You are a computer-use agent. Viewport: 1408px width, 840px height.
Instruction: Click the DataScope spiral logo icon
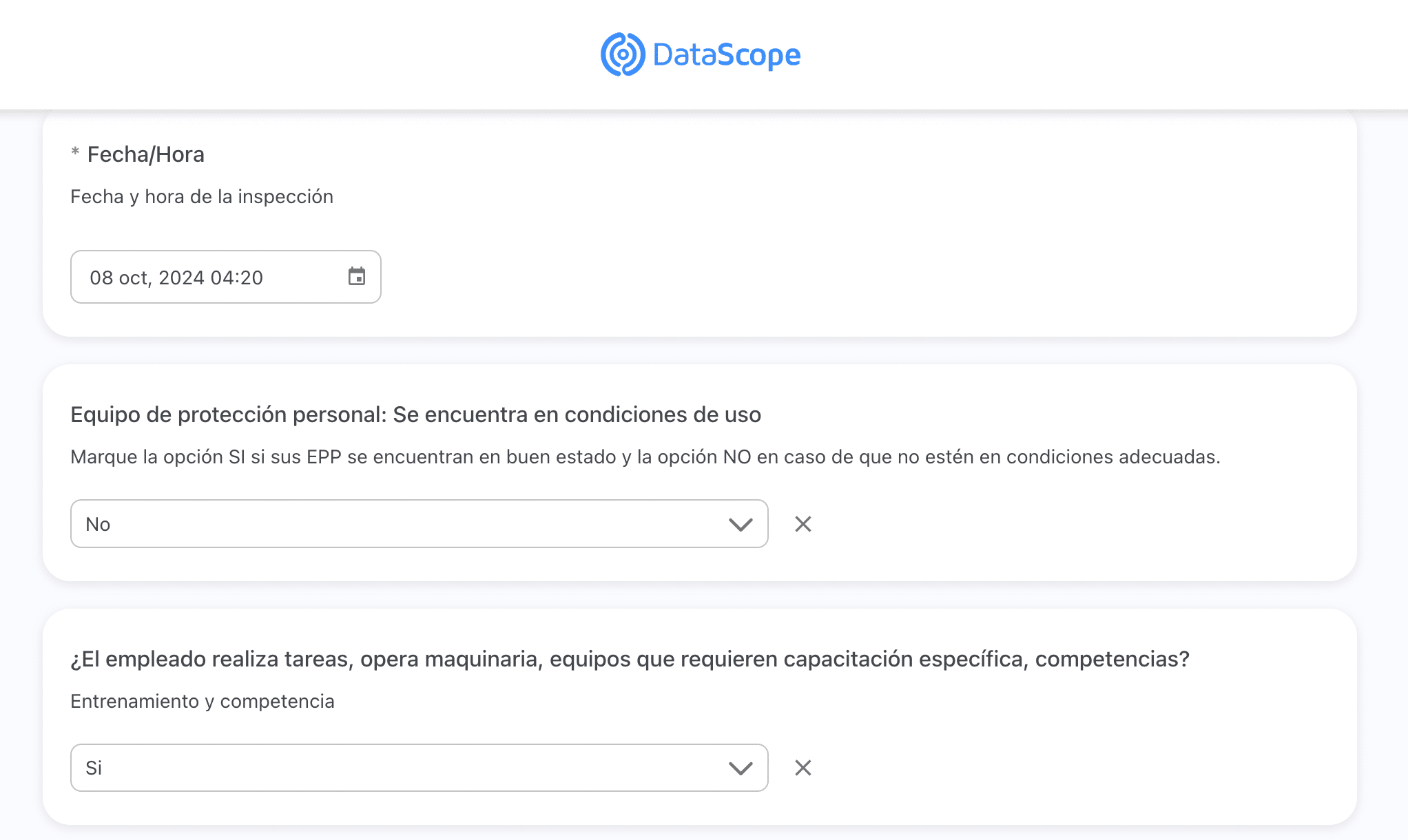point(622,54)
